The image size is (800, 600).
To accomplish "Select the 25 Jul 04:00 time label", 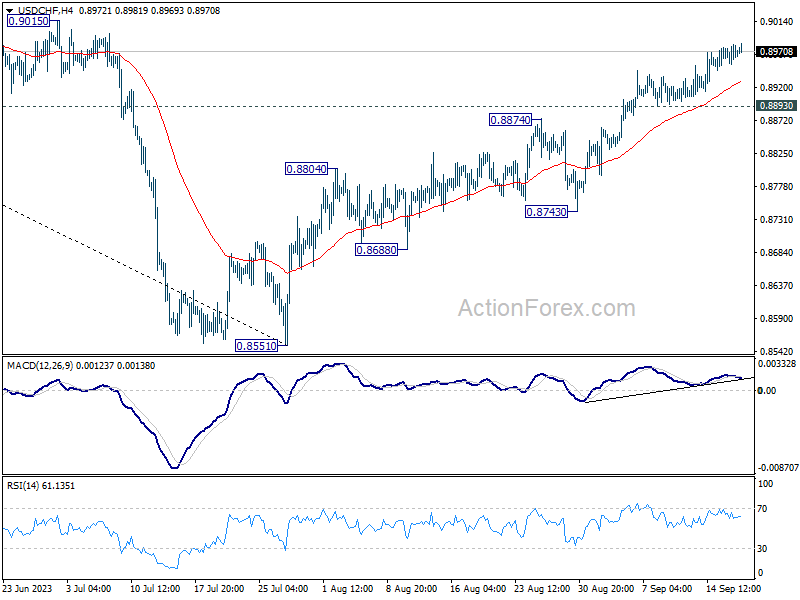I will pos(283,588).
